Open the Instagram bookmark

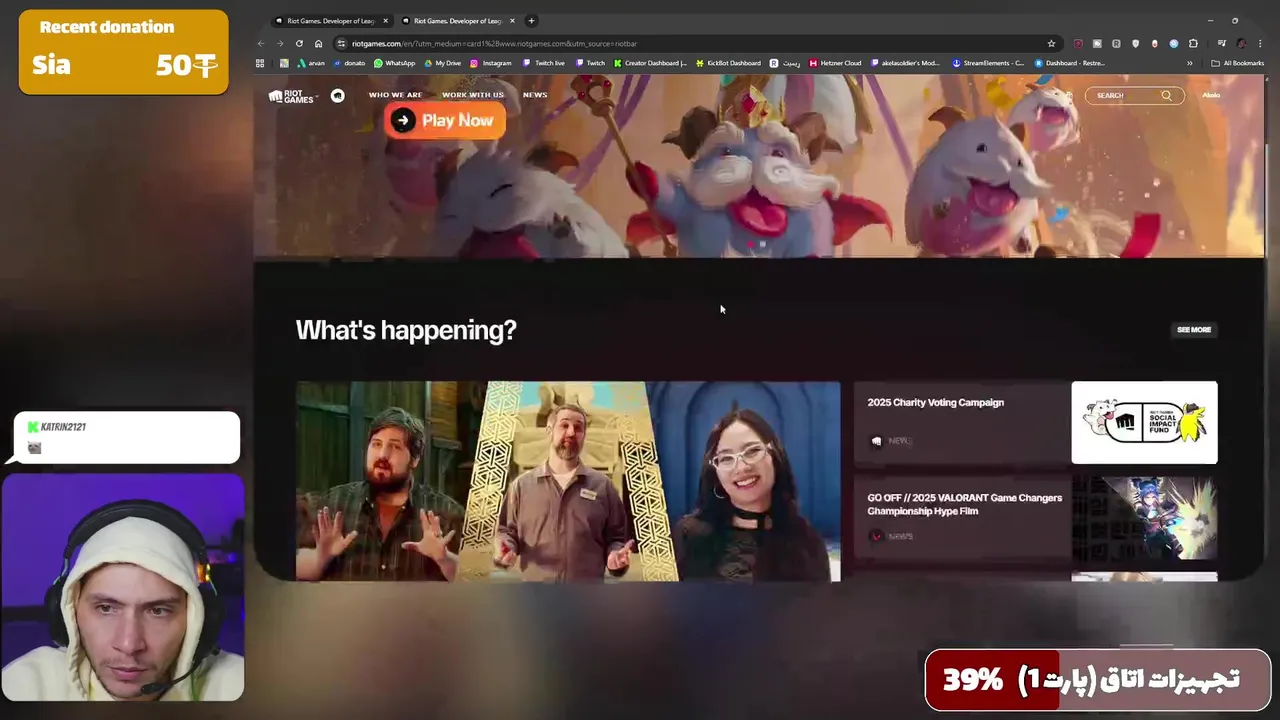point(490,63)
